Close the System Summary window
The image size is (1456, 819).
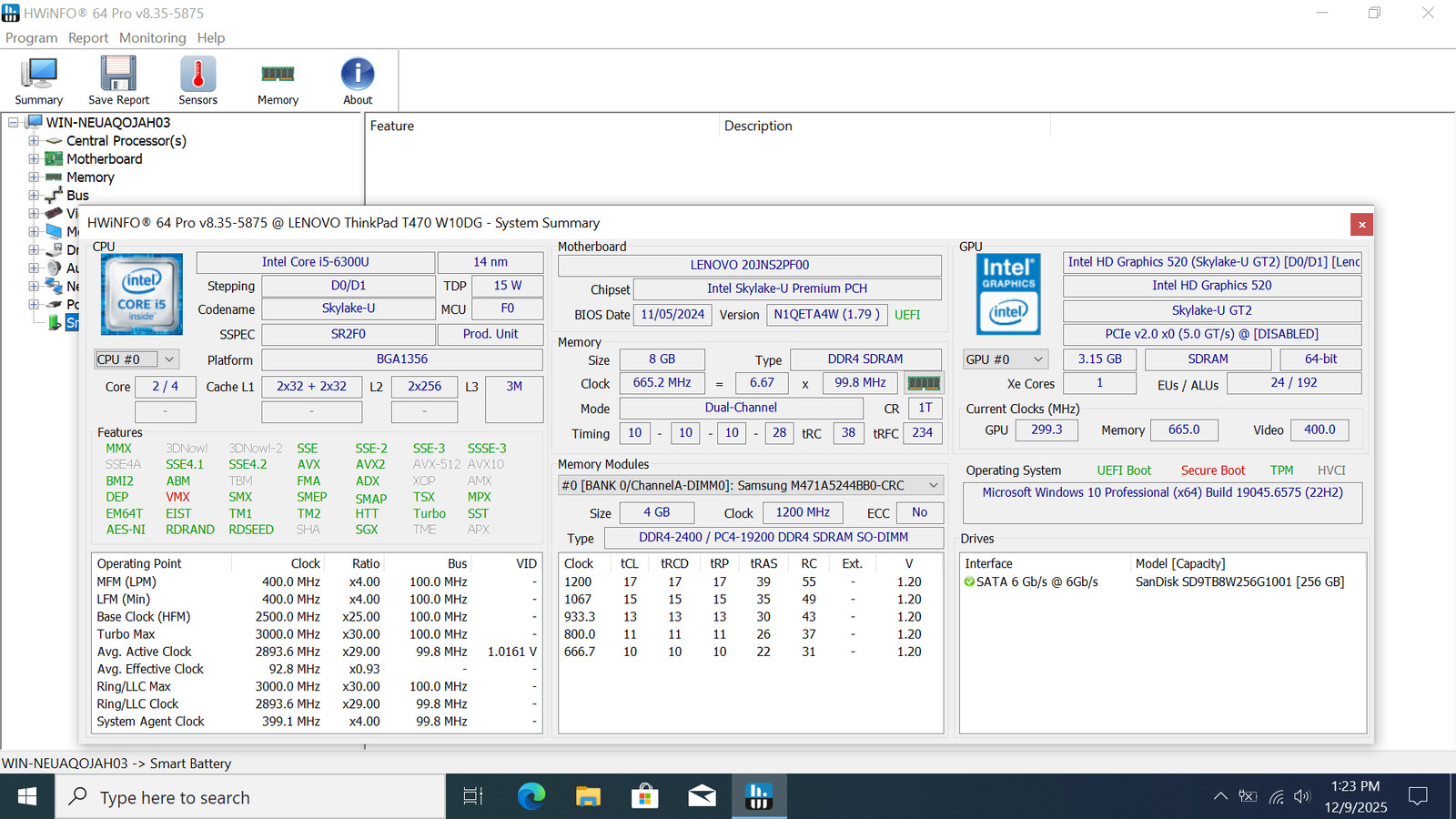[1361, 224]
